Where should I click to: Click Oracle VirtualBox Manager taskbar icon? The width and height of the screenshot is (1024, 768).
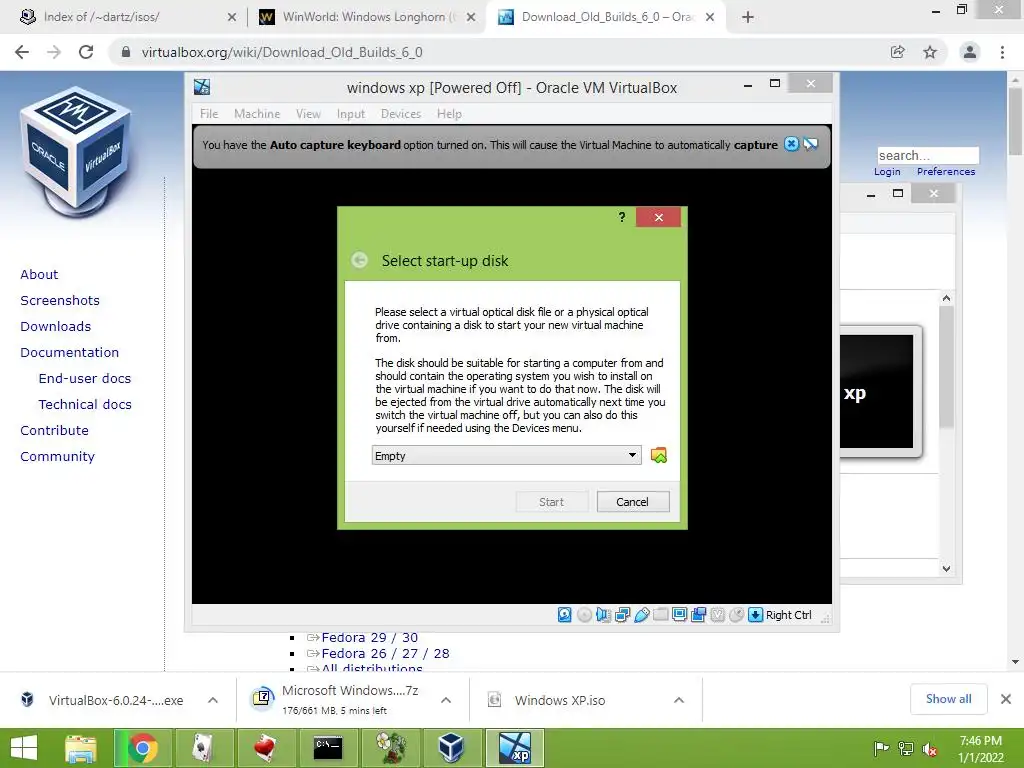coord(451,748)
